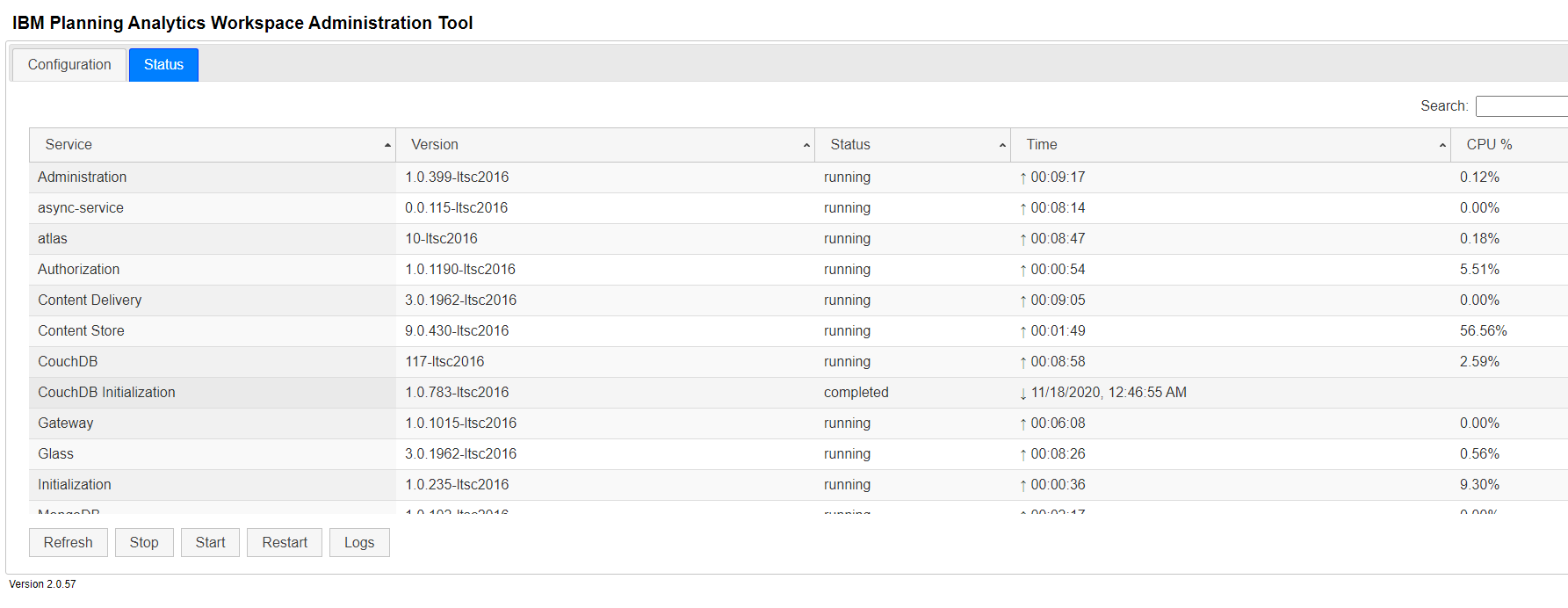Click the 0.12% CPU value
Screen dimensions: 1568x608
1480,177
